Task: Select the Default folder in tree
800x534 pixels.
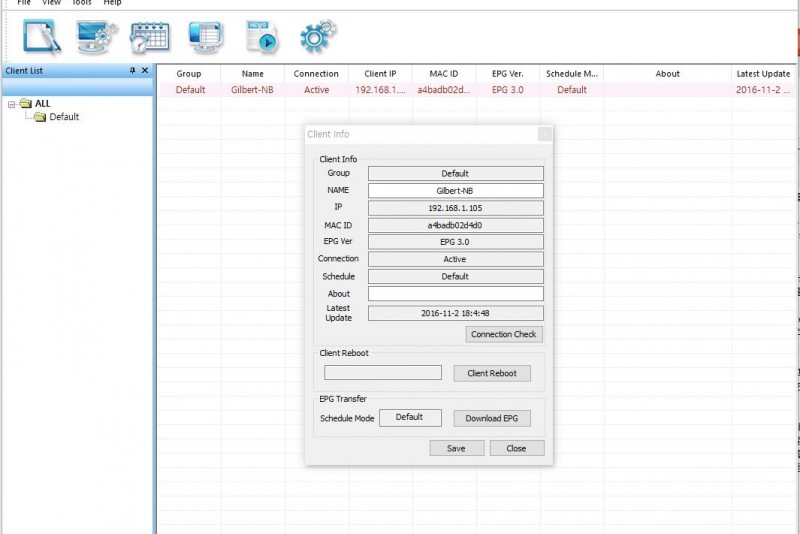Action: click(64, 117)
